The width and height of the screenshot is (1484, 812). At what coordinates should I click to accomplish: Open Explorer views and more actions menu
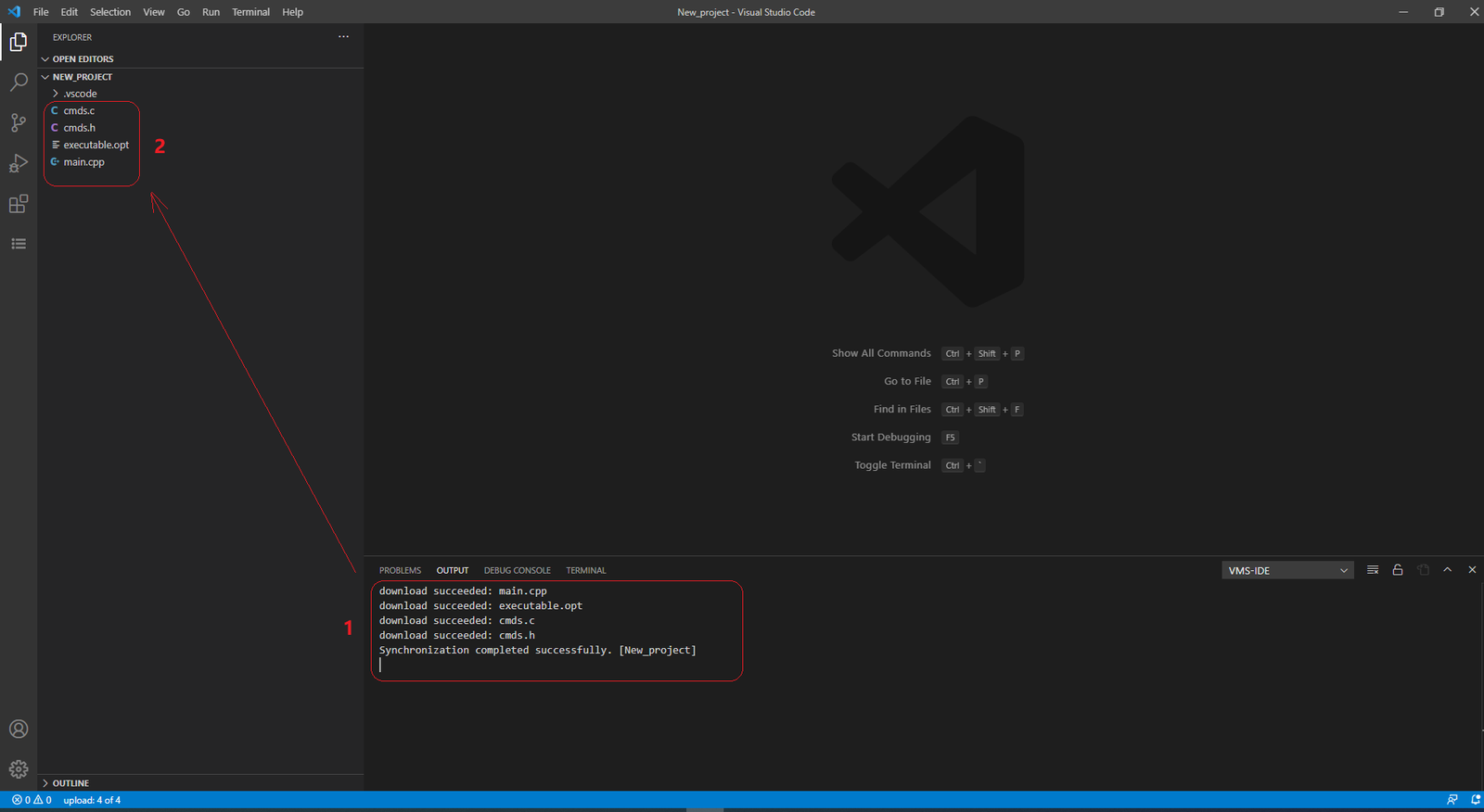click(x=343, y=37)
